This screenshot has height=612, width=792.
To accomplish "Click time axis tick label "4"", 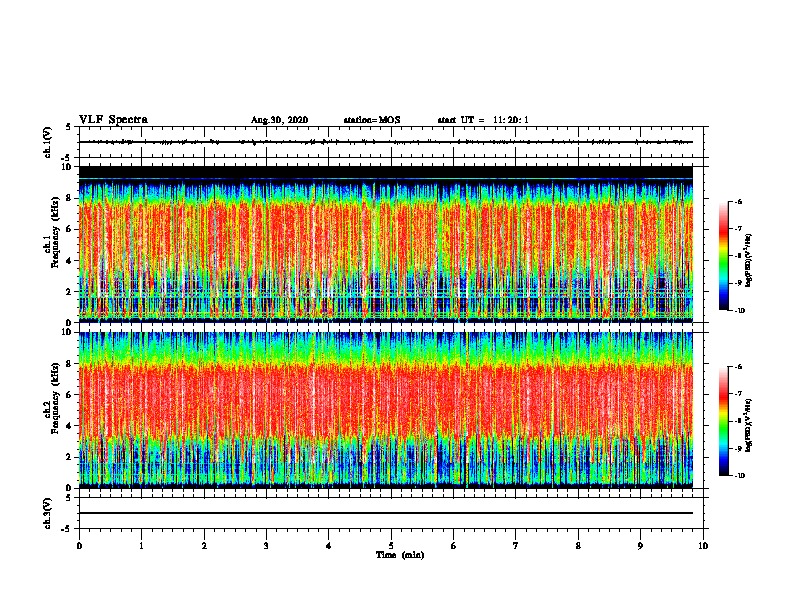I will pyautogui.click(x=329, y=546).
